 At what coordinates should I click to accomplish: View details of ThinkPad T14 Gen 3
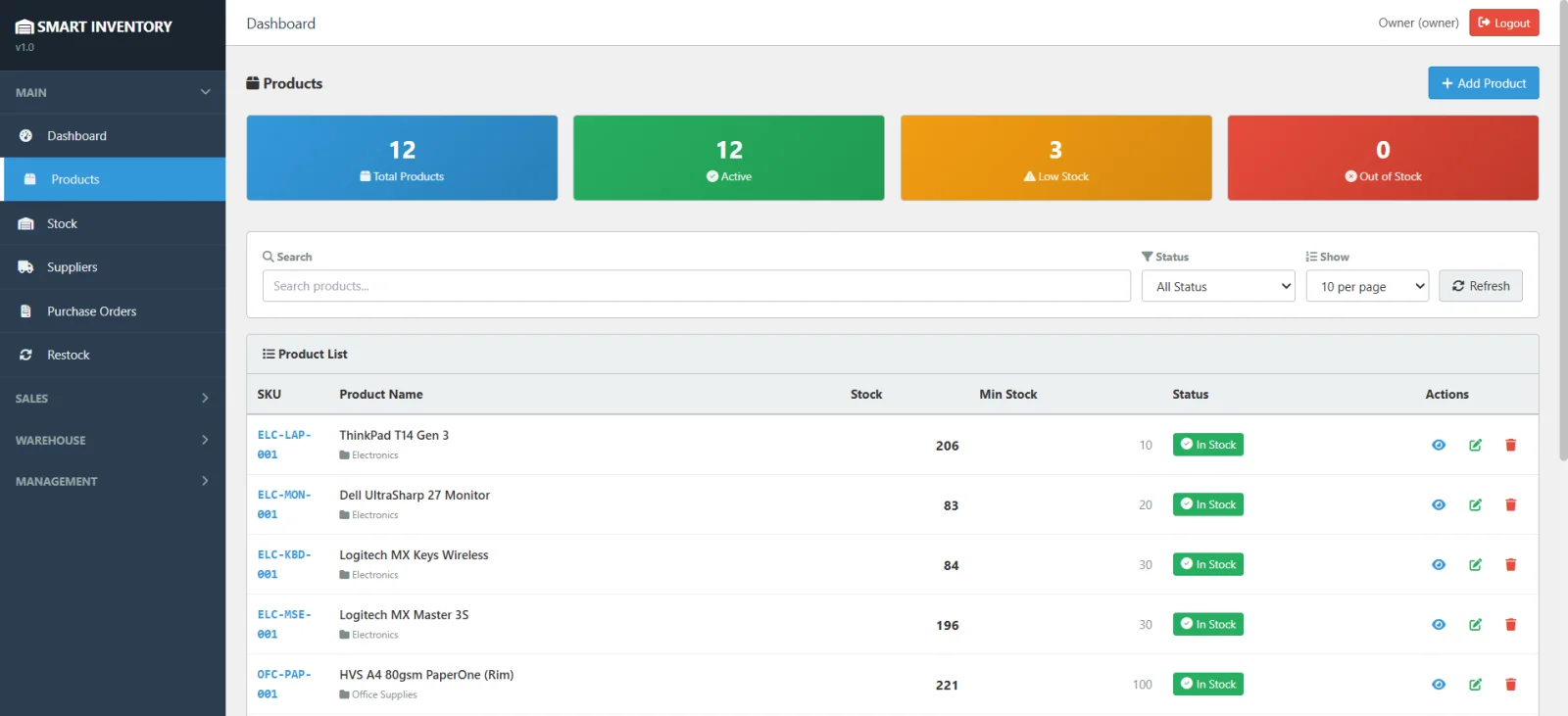1439,445
